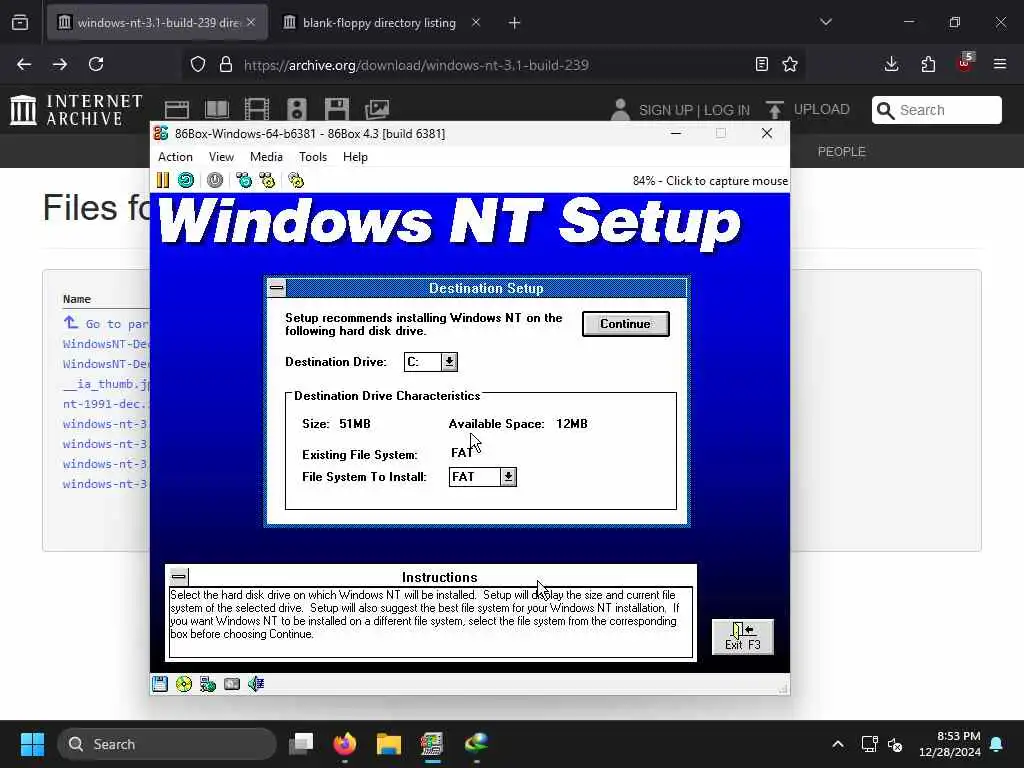Image resolution: width=1024 pixels, height=768 pixels.
Task: Click the 86Box taskbar icon
Action: coord(432,744)
